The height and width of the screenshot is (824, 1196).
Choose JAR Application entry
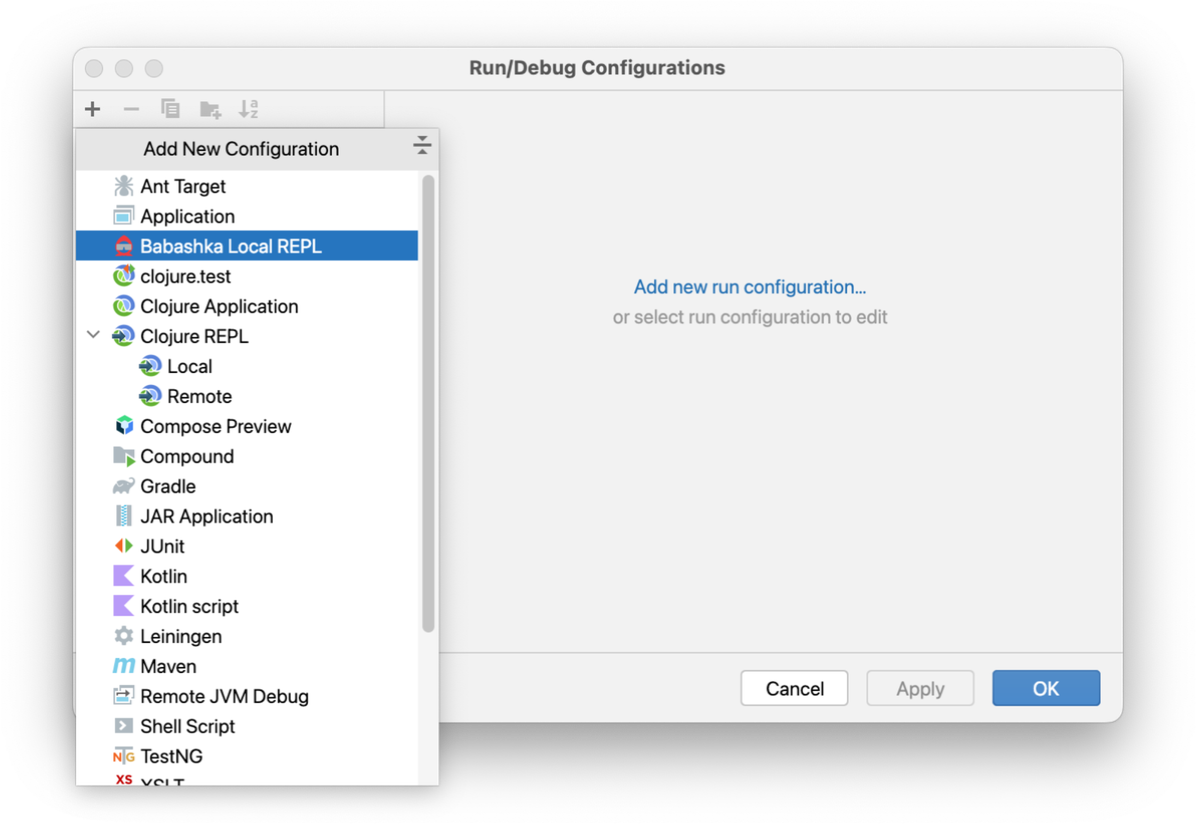[247, 516]
